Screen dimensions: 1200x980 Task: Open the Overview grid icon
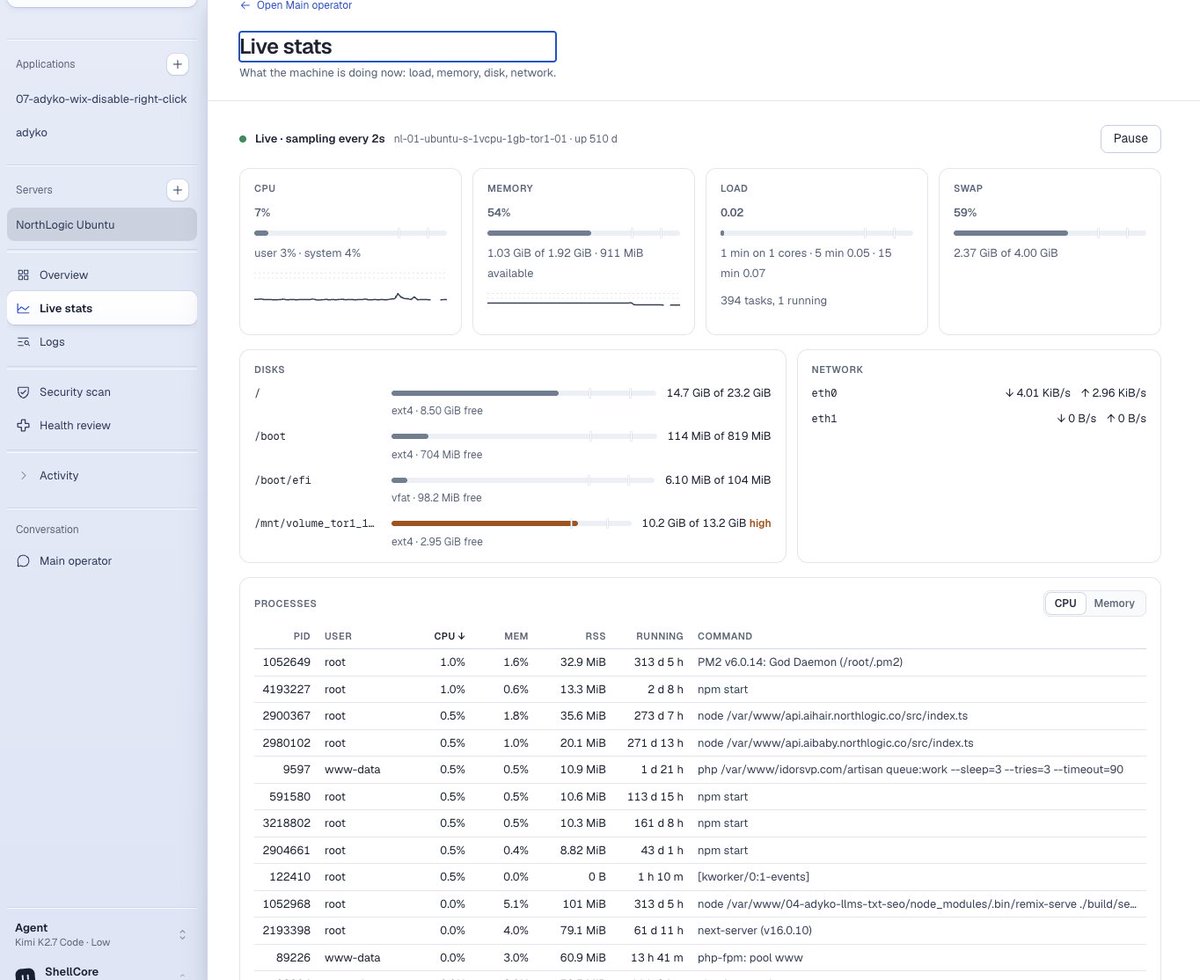23,275
